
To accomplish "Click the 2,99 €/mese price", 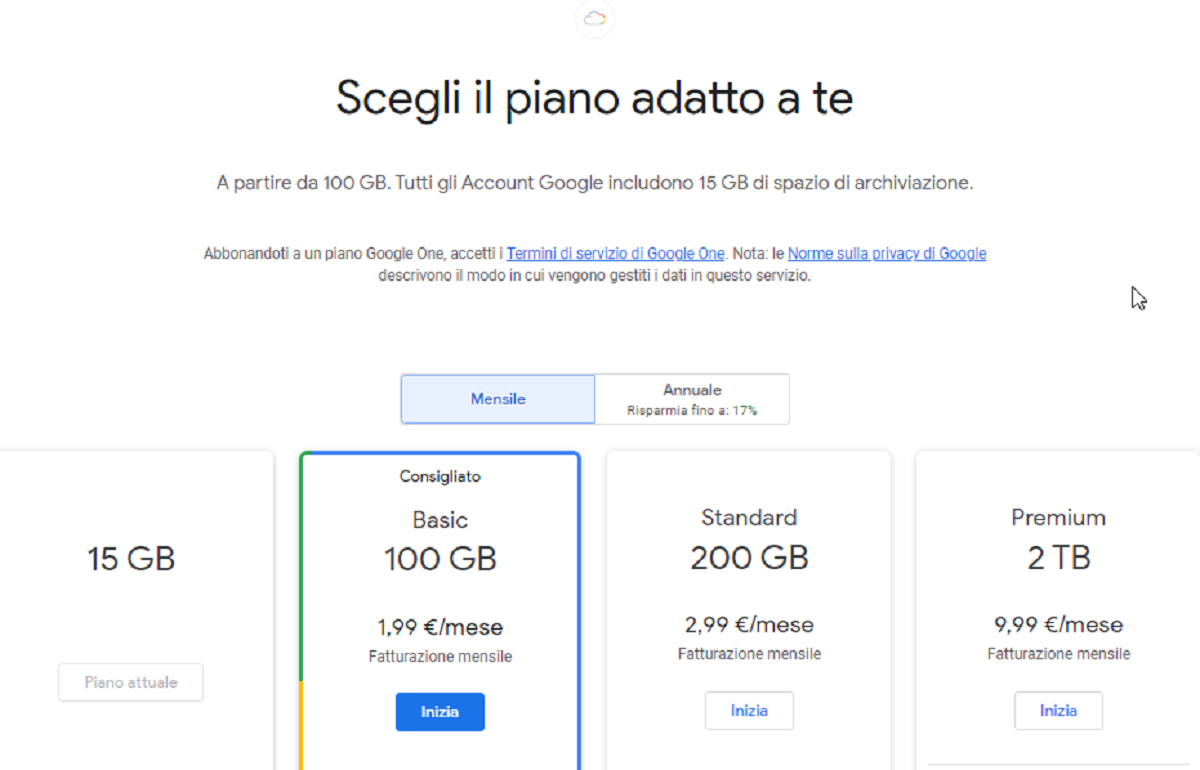I will [749, 625].
